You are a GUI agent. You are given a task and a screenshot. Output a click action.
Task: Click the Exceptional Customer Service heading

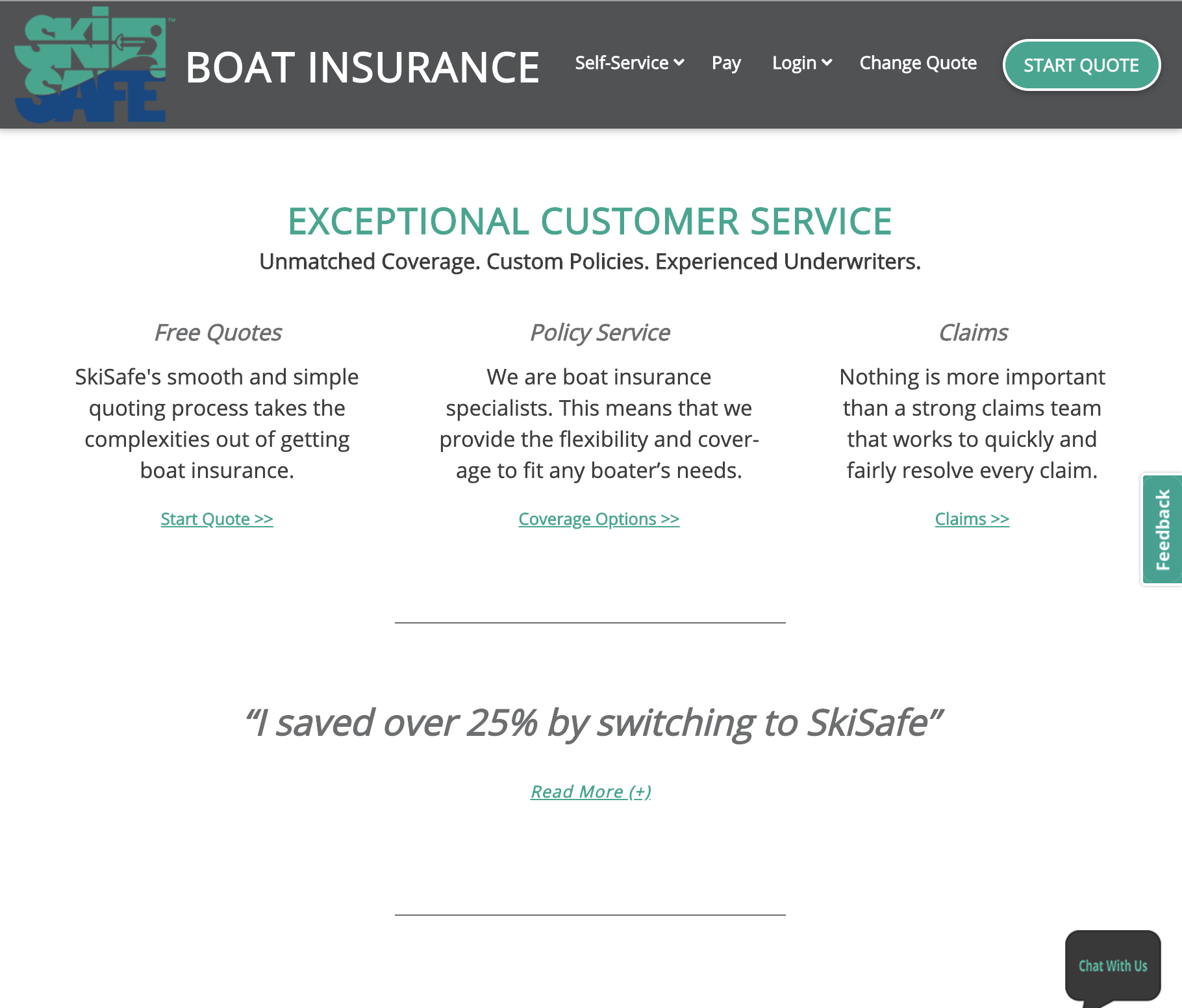pos(590,221)
